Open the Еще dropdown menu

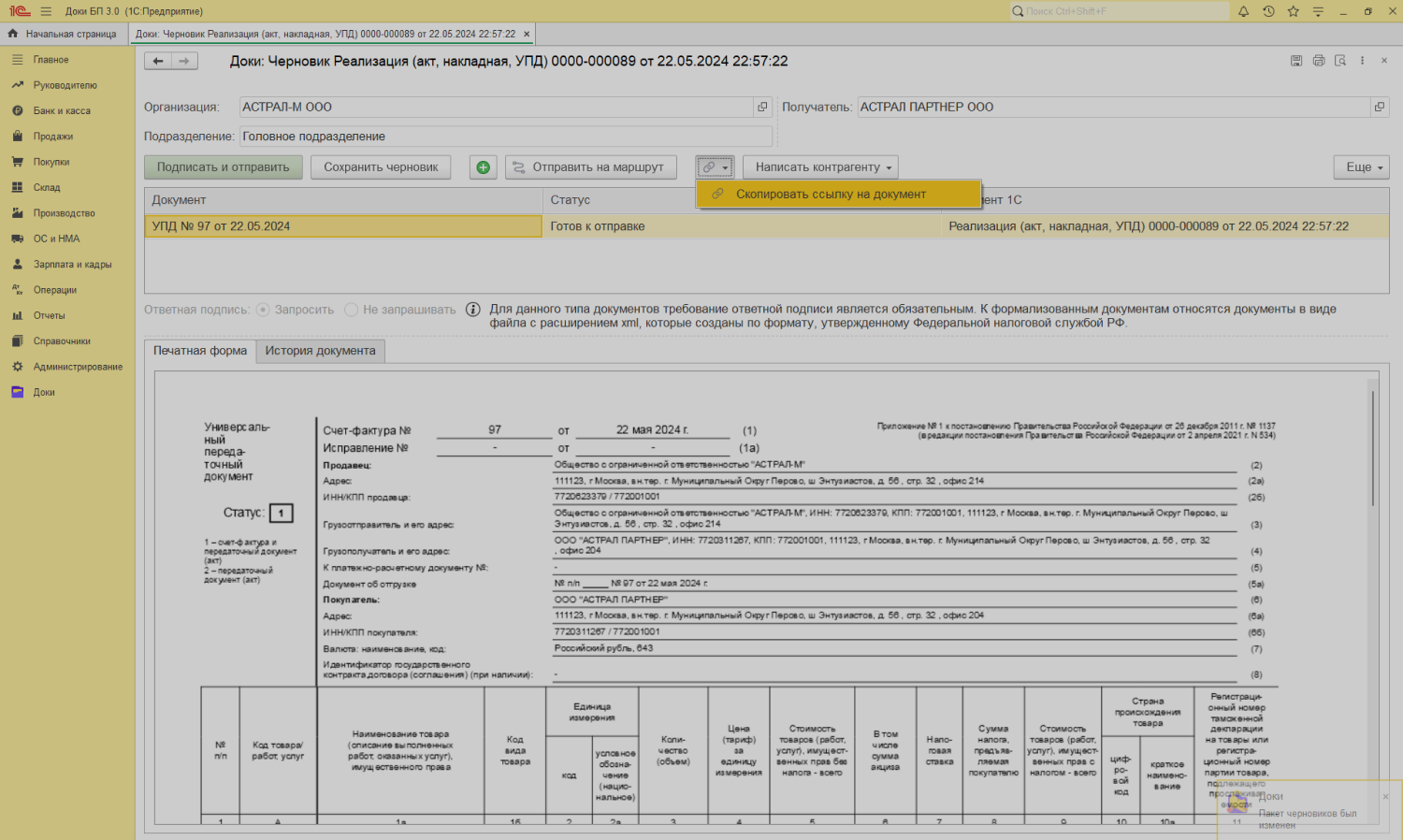1361,167
